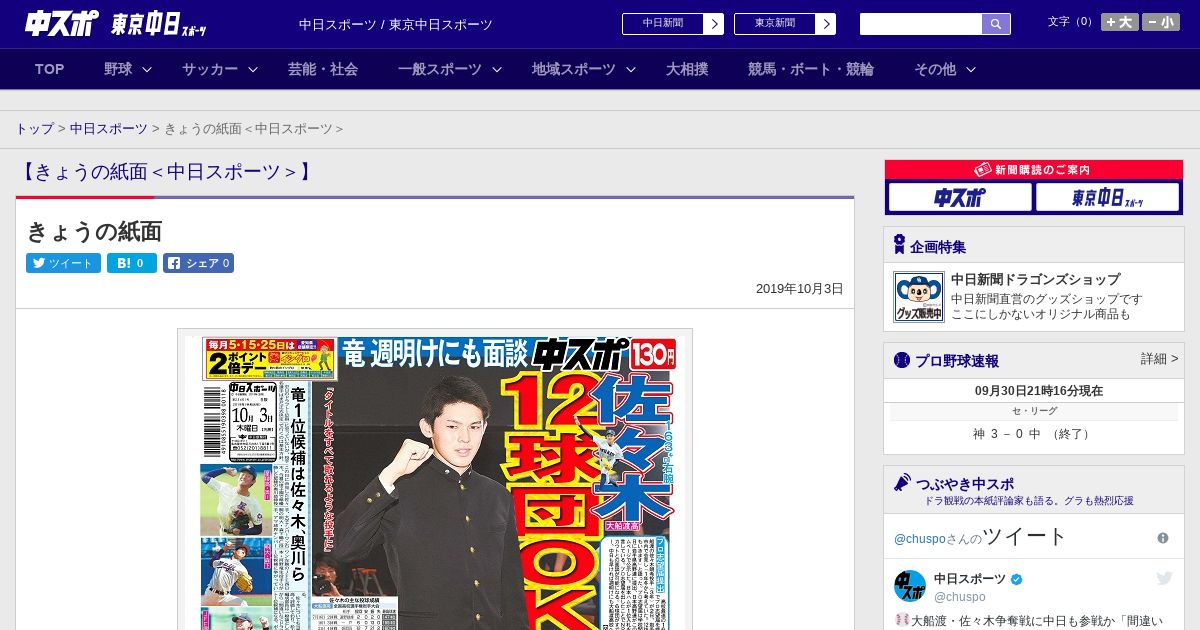This screenshot has height=630, width=1200.
Task: Open @chuspo tweets link
Action: [x=920, y=539]
